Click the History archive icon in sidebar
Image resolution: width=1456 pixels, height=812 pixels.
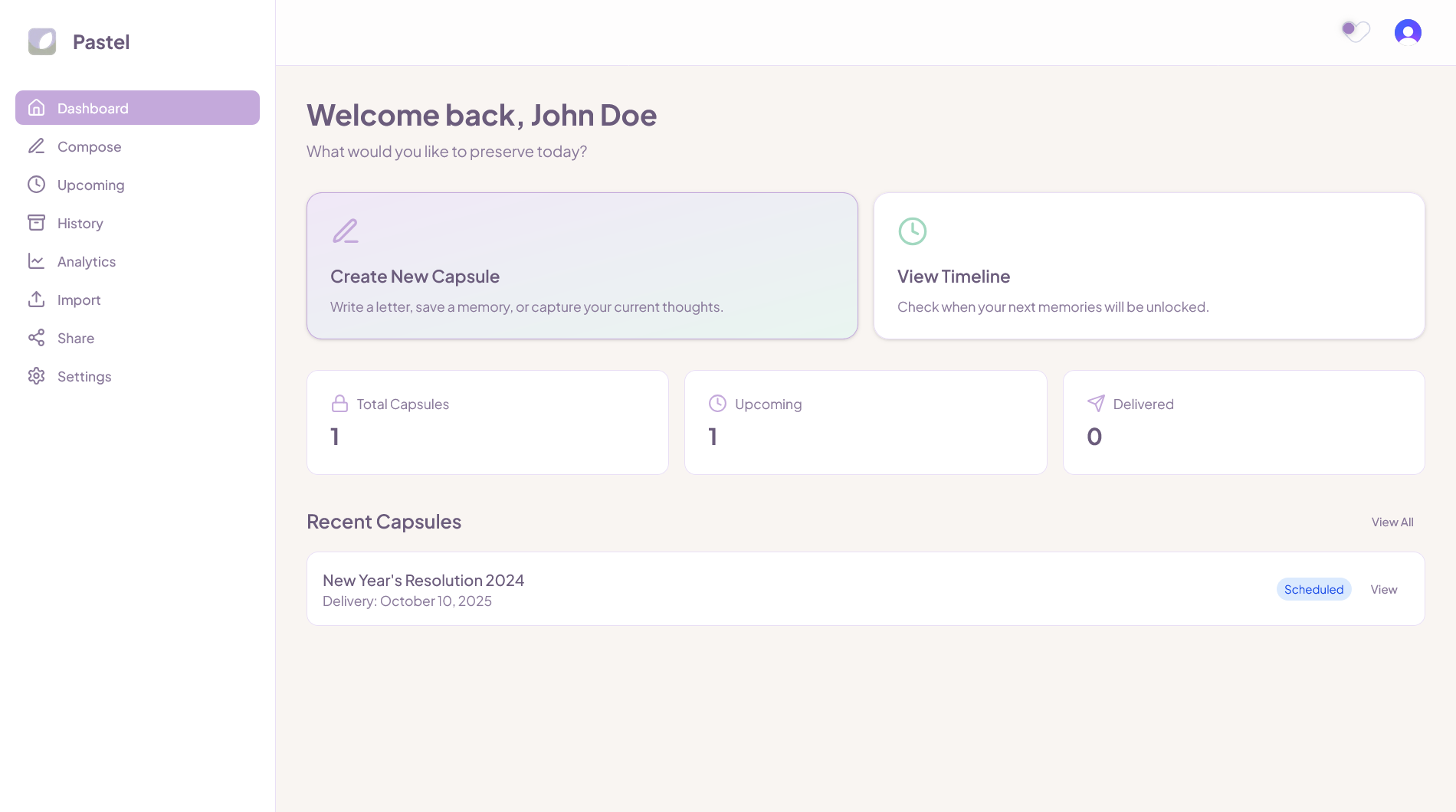tap(36, 223)
